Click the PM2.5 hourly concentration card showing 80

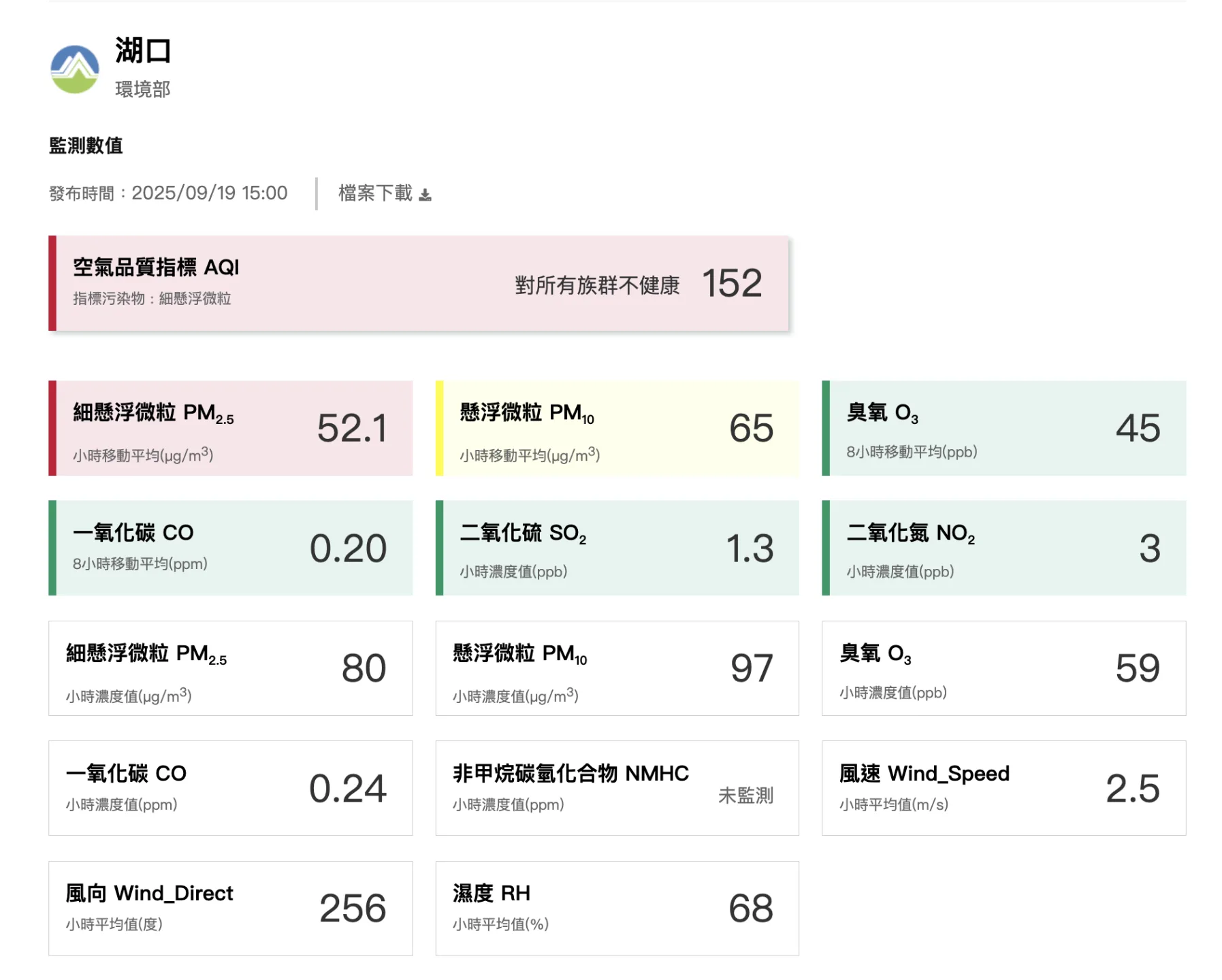click(x=230, y=668)
